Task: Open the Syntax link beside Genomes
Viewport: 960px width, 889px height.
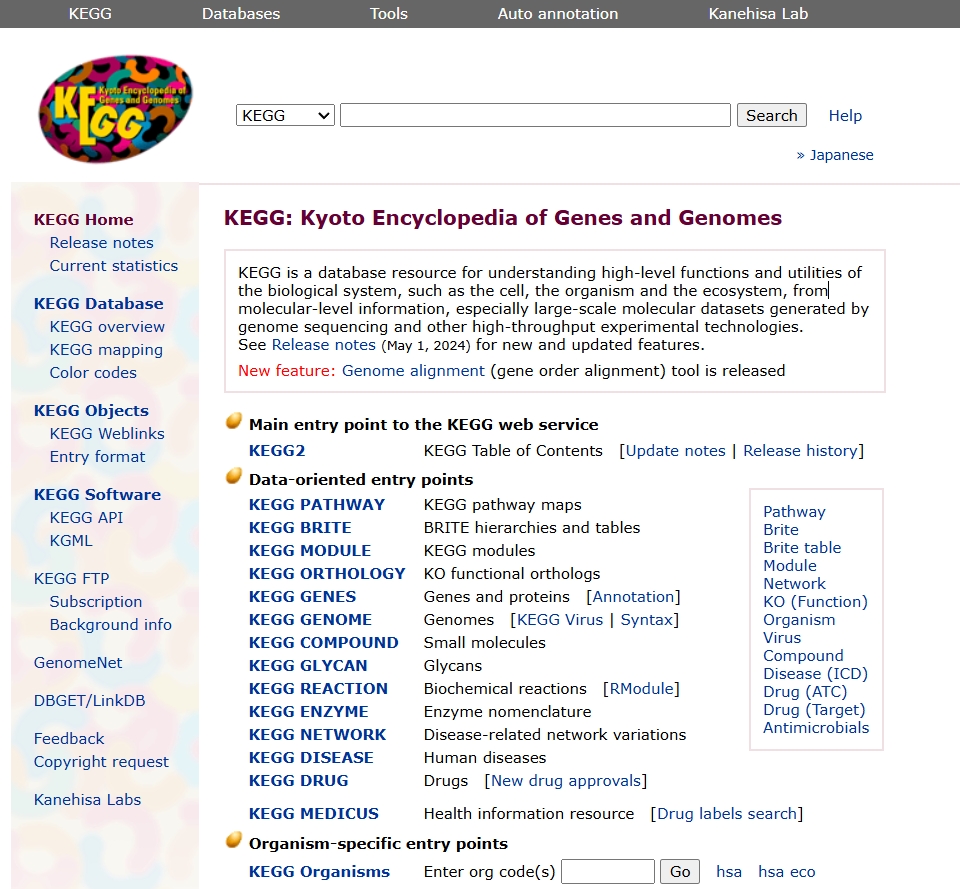Action: (647, 620)
